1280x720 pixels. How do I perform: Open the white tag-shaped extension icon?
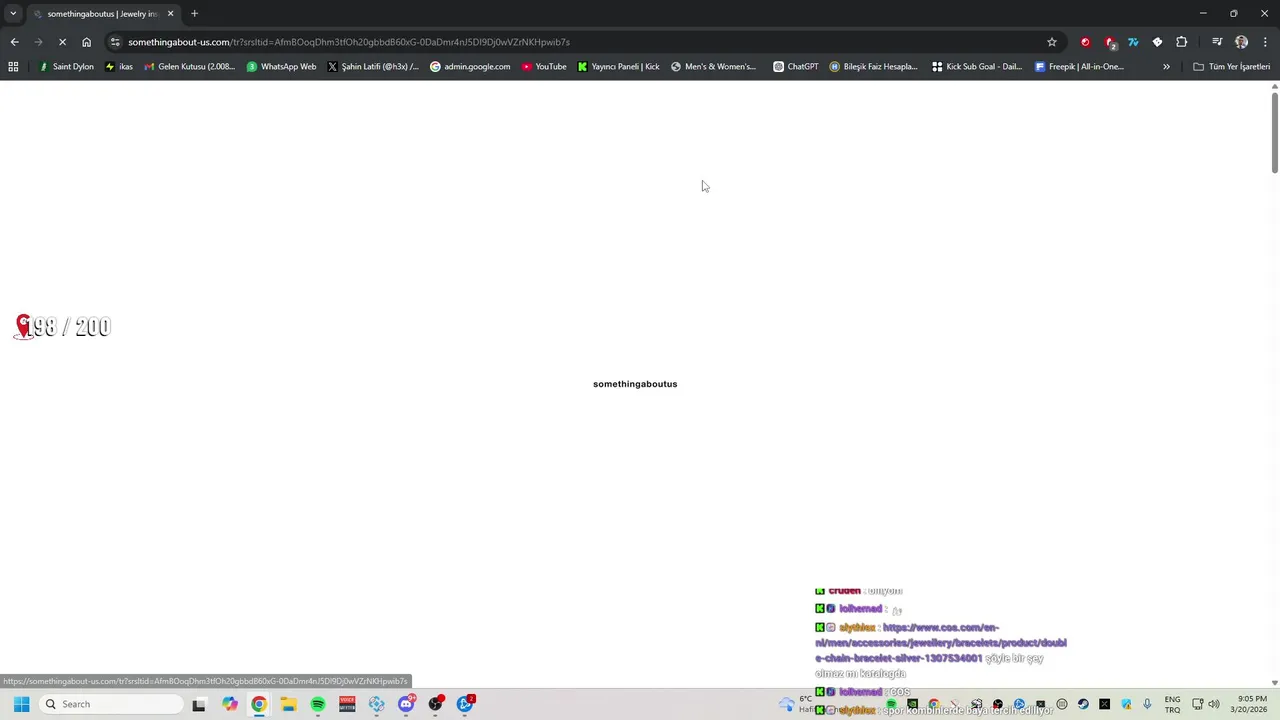(x=1157, y=42)
